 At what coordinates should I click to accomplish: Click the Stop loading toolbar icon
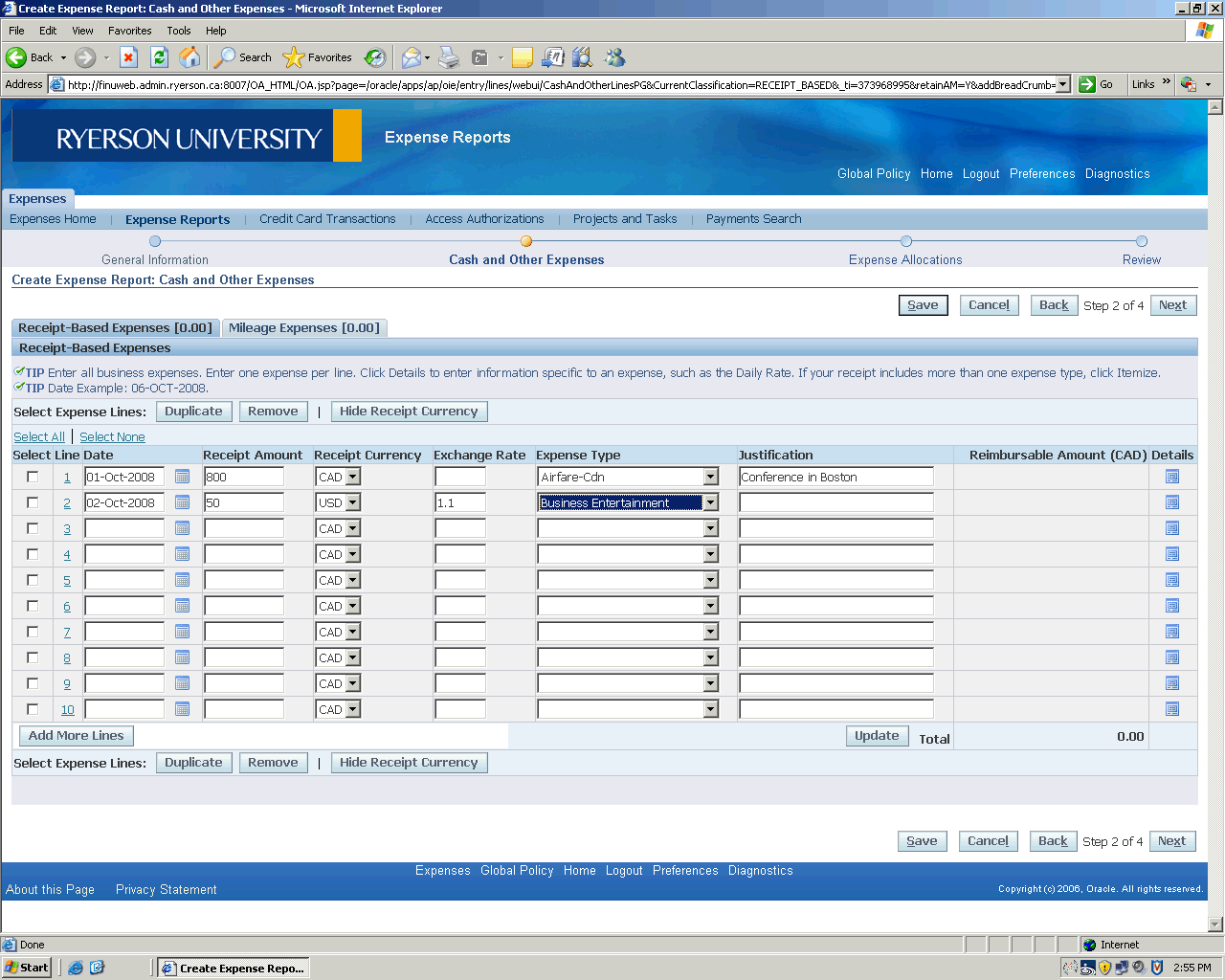tap(129, 57)
